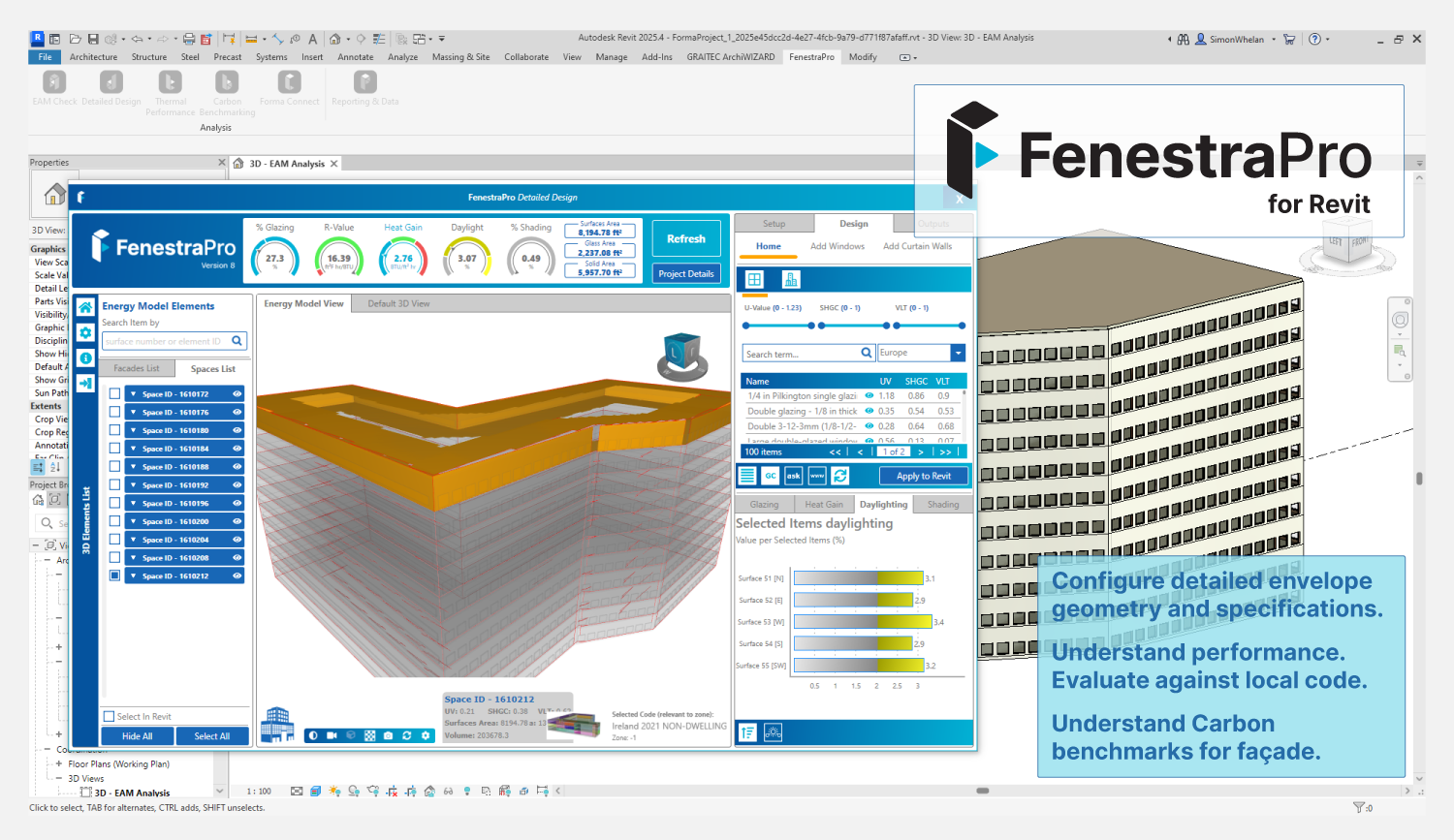The image size is (1454, 840).
Task: Expand Floor Plans (Working Plan) tree node
Action: (x=59, y=764)
